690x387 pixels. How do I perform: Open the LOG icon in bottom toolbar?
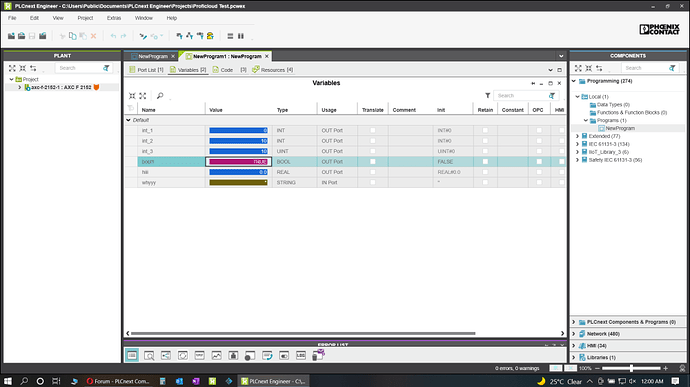[x=301, y=355]
